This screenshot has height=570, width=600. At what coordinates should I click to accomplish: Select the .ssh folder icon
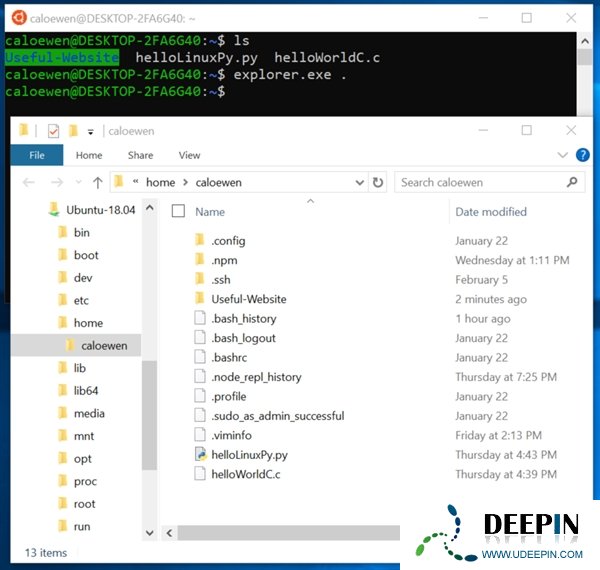(x=199, y=279)
